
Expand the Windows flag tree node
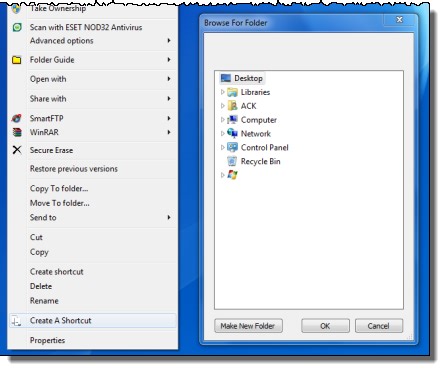coord(223,175)
